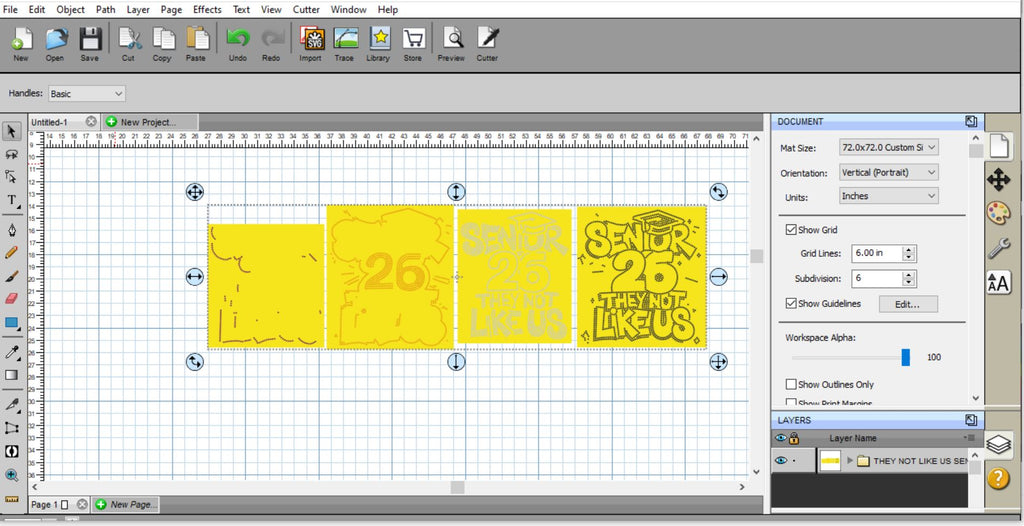Open the File menu

coord(10,9)
